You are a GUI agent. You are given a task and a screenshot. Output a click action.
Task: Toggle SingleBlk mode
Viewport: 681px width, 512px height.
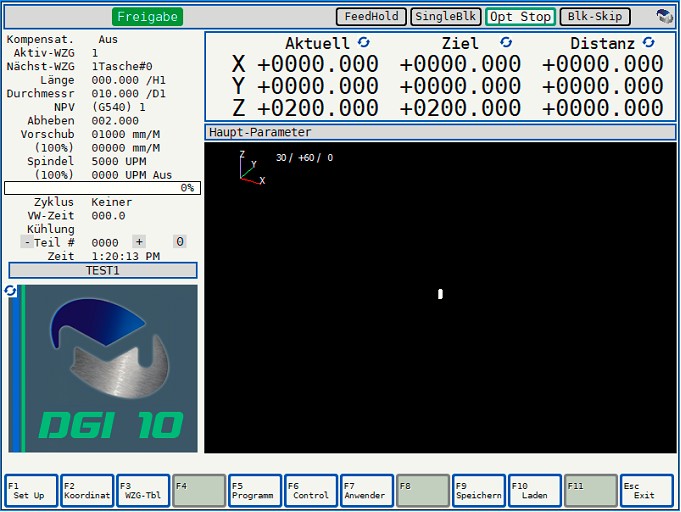[x=446, y=17]
